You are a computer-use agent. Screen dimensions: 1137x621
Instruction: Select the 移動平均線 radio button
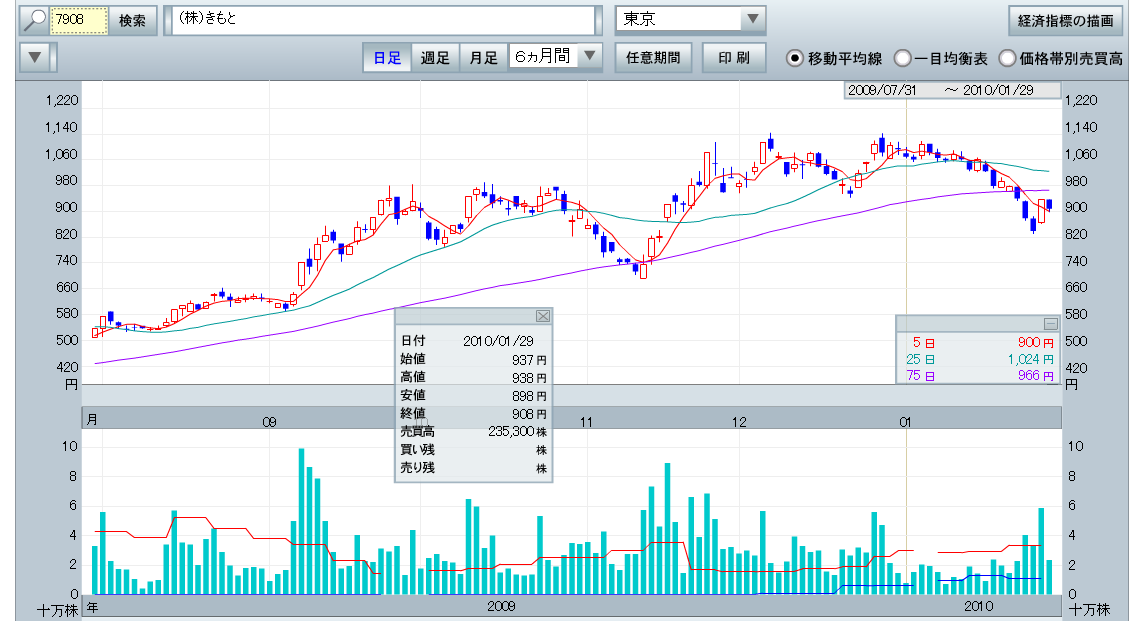click(x=796, y=58)
